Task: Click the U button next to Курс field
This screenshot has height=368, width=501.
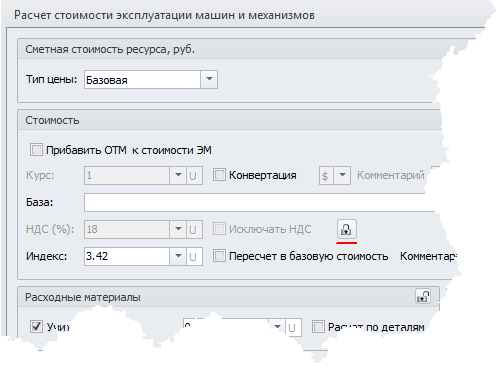Action: pyautogui.click(x=193, y=175)
